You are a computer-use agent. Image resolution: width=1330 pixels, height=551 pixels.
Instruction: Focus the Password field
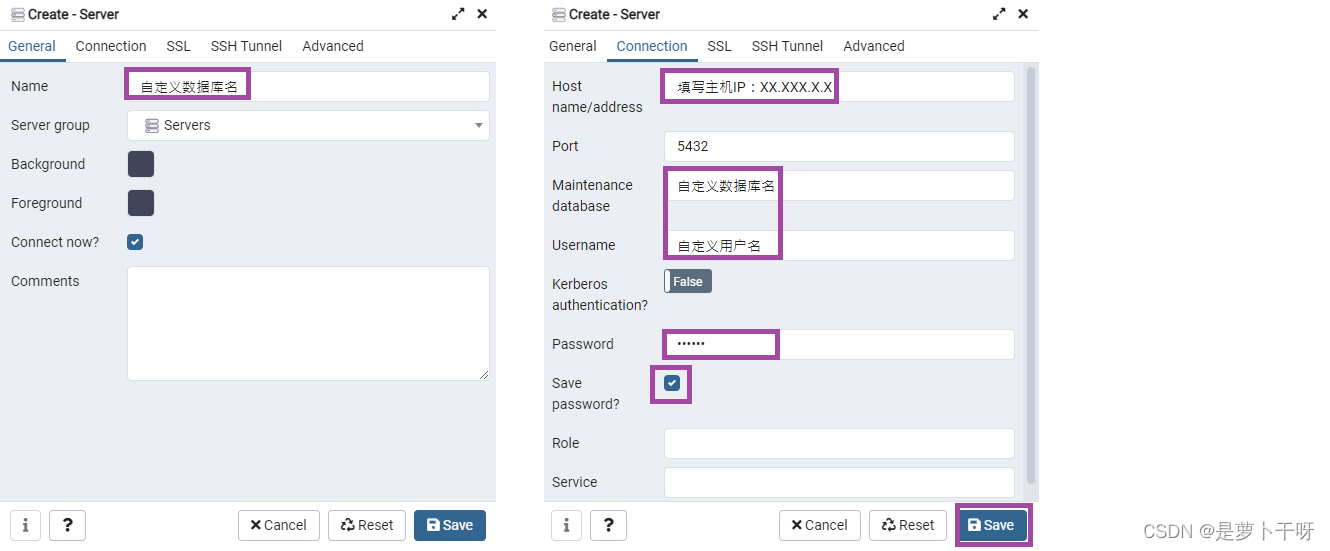pyautogui.click(x=839, y=344)
